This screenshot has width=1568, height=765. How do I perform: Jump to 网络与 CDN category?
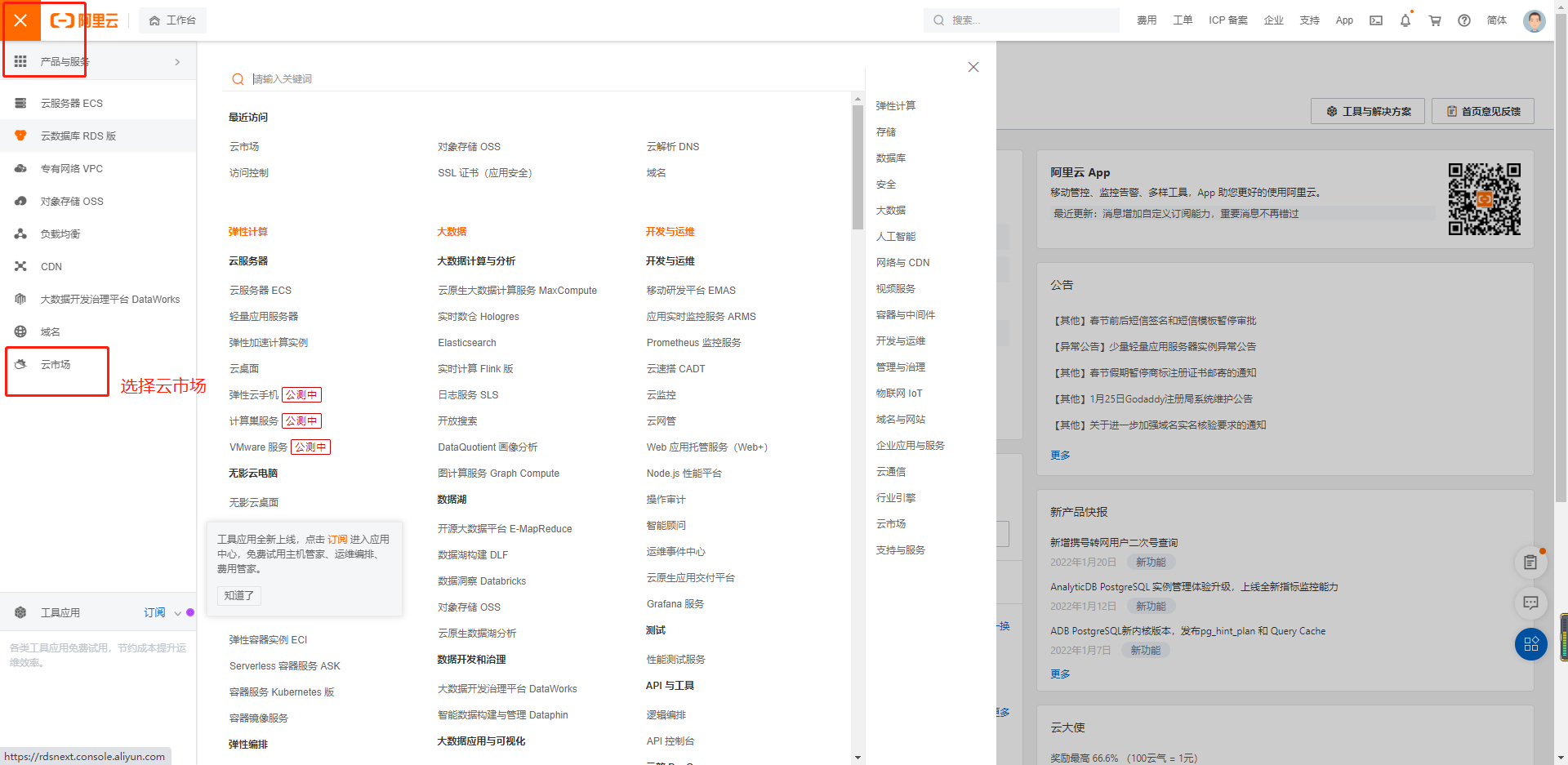[903, 263]
